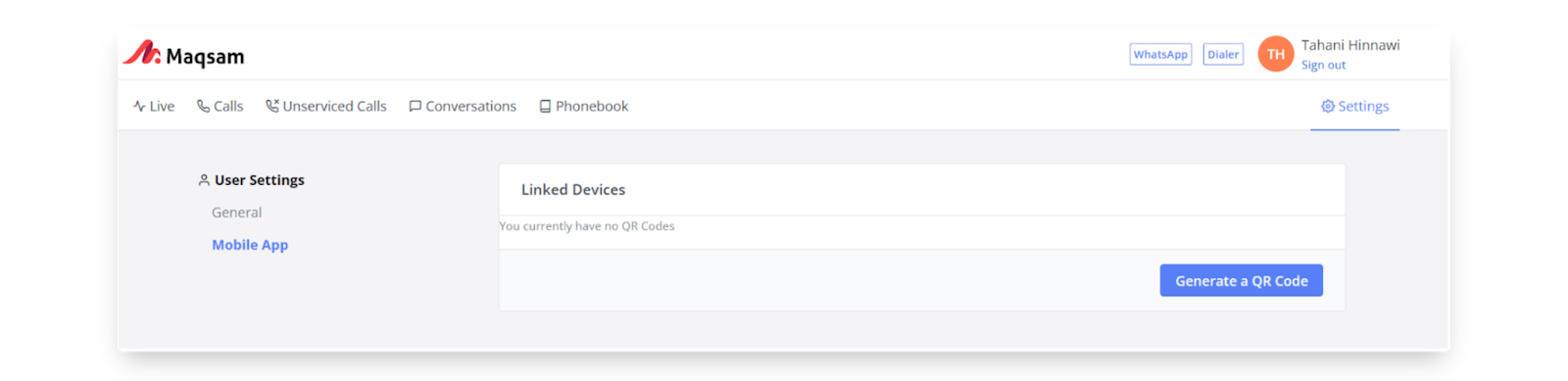Viewport: 1568px width, 381px height.
Task: Go to the Unserviced Calls tab
Action: click(326, 106)
